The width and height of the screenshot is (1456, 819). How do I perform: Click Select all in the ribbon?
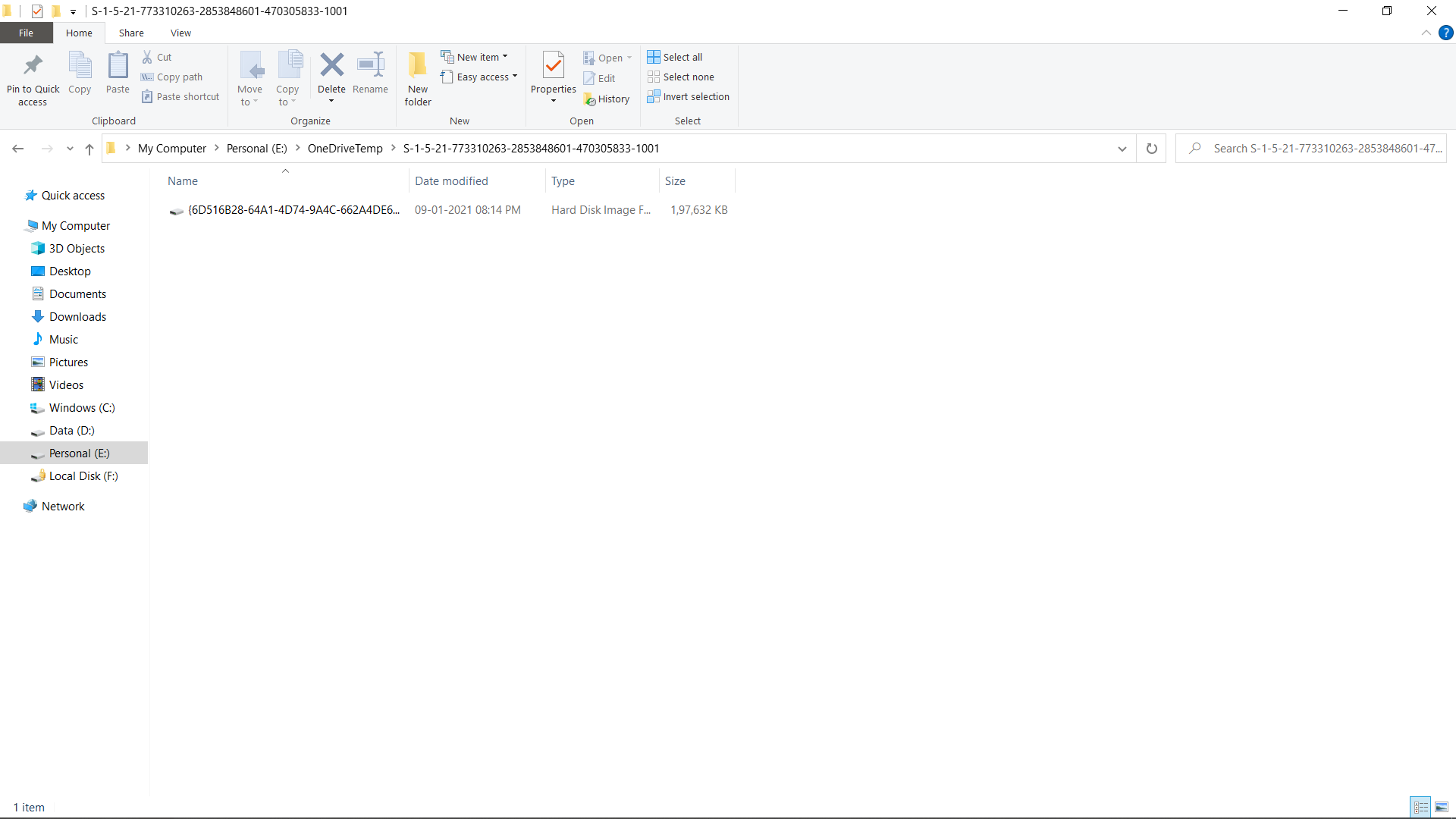pyautogui.click(x=675, y=57)
